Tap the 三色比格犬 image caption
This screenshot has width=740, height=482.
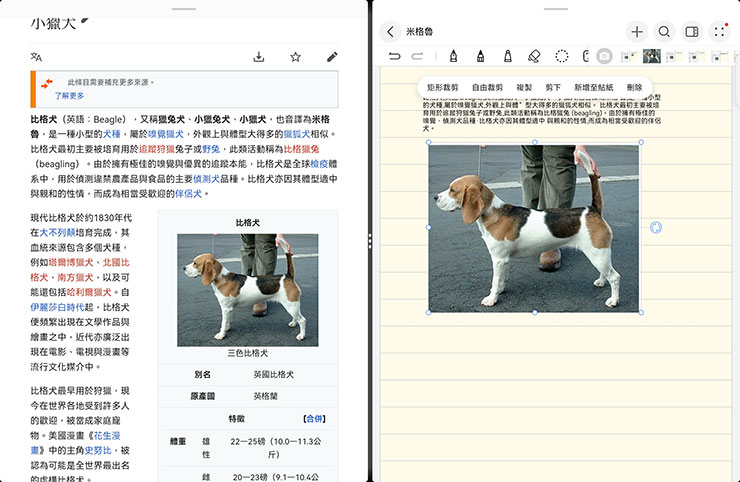pos(248,353)
